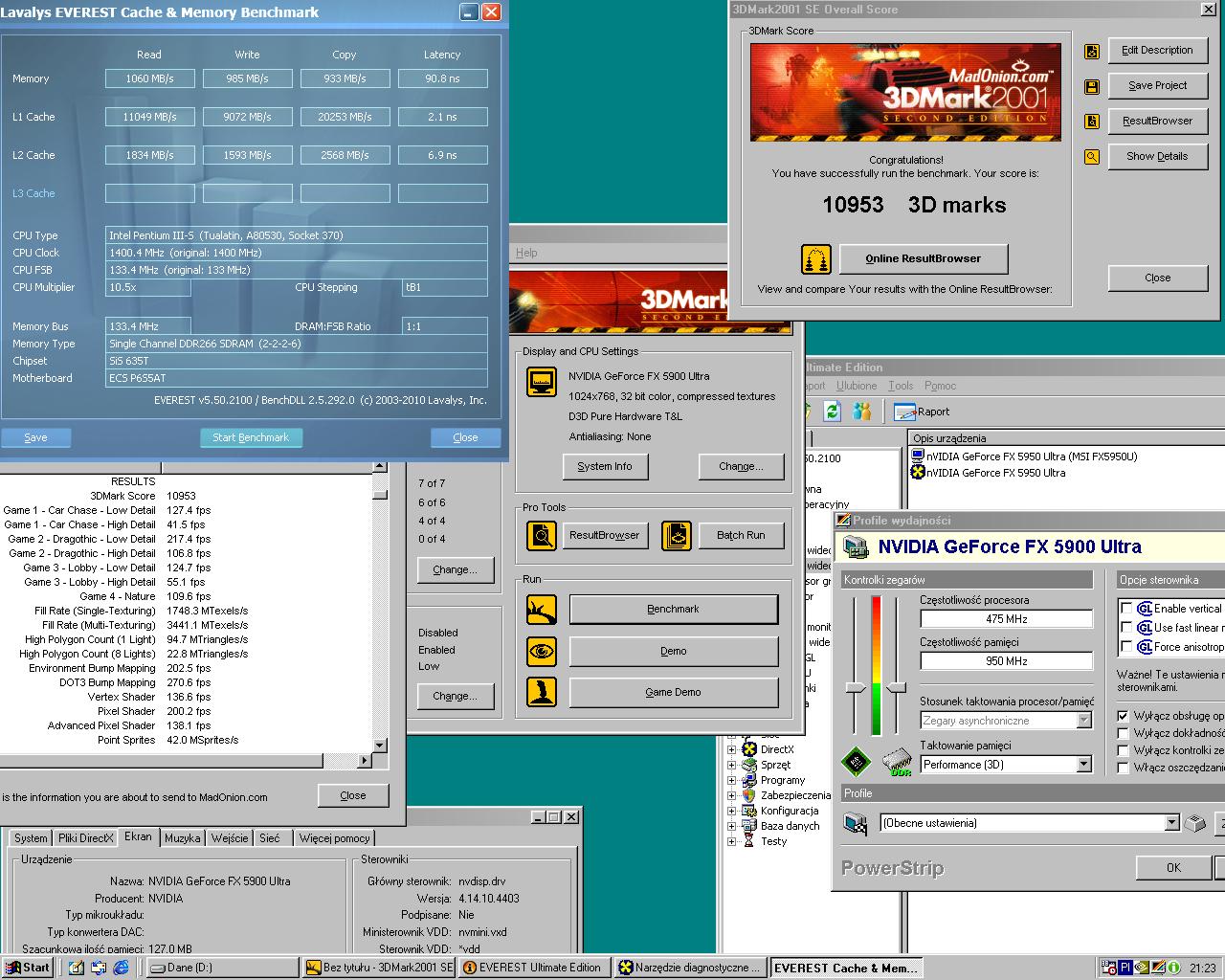Expand the Sprzęt tree node

pos(732,765)
